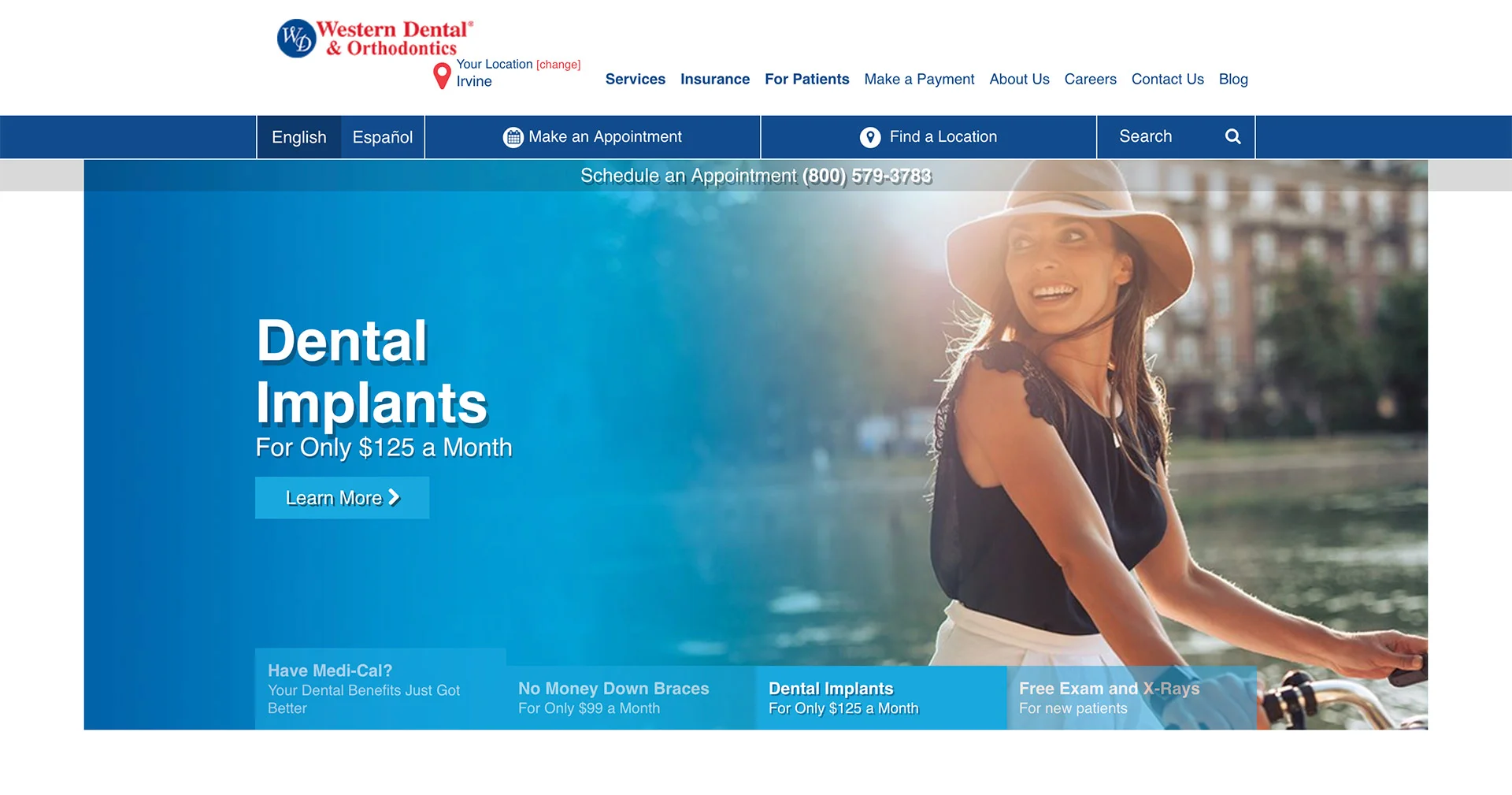Go to Make a Payment page

(x=919, y=79)
